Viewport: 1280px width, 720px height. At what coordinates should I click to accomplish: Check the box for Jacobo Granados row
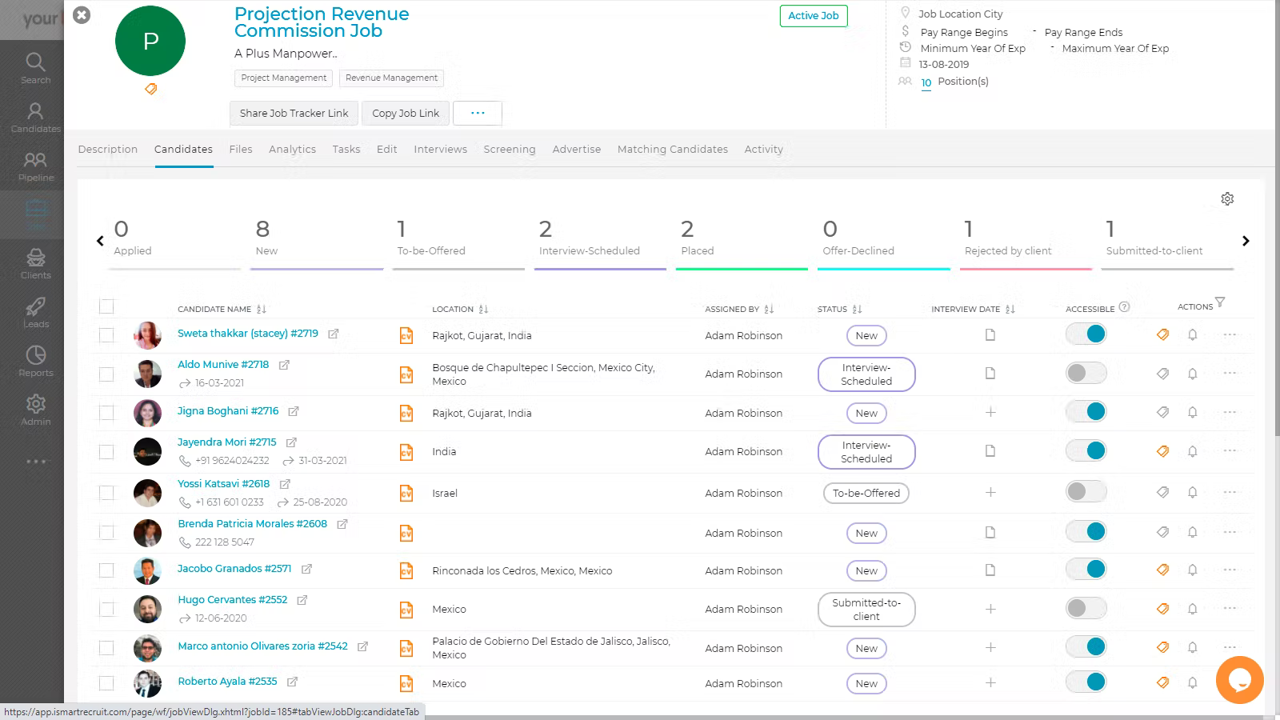(107, 571)
